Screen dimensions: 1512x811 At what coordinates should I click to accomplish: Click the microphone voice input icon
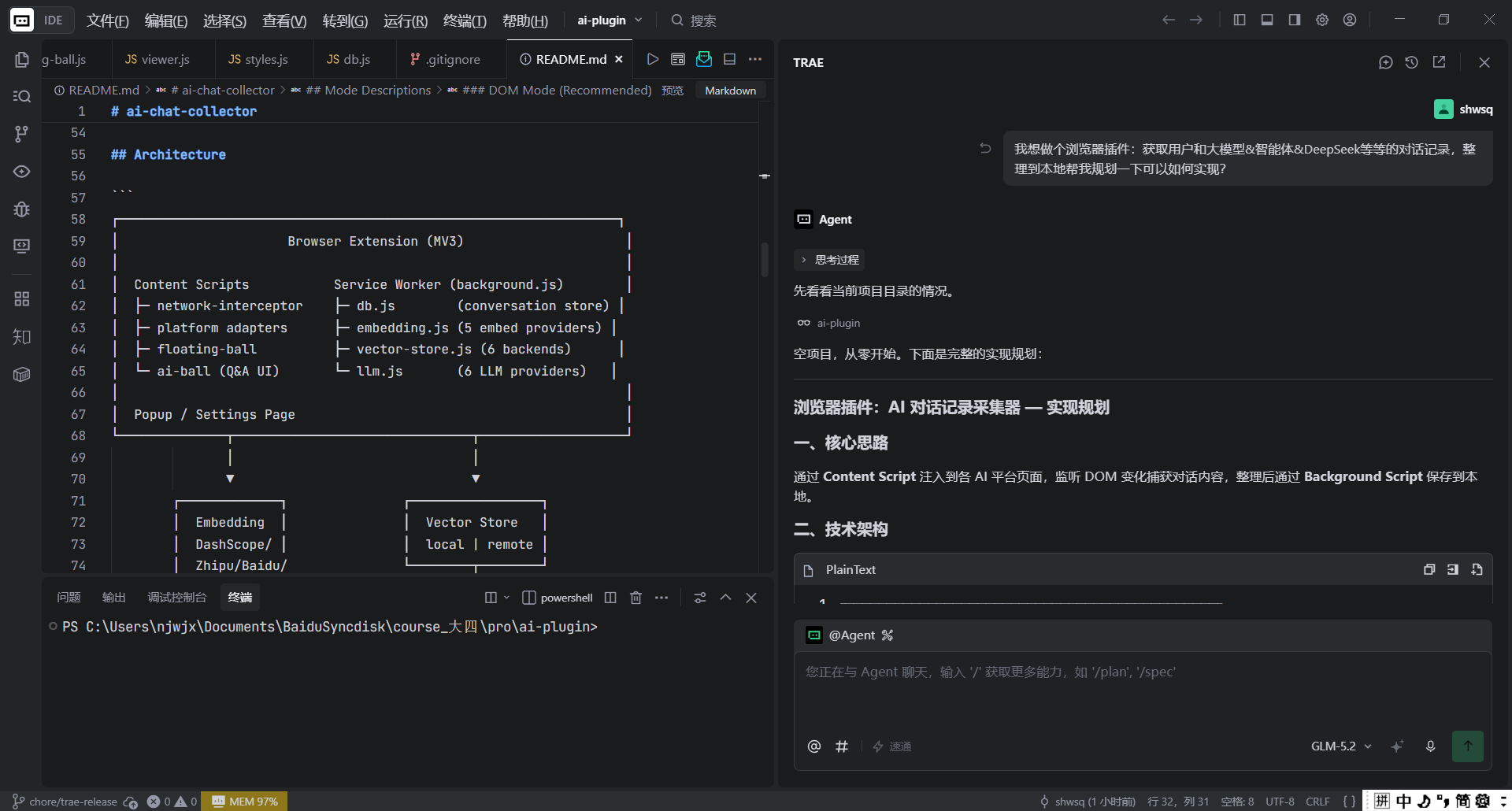click(x=1431, y=746)
